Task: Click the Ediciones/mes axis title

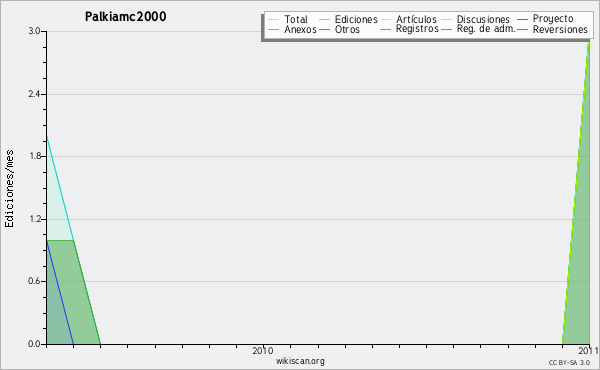Action: tap(9, 189)
